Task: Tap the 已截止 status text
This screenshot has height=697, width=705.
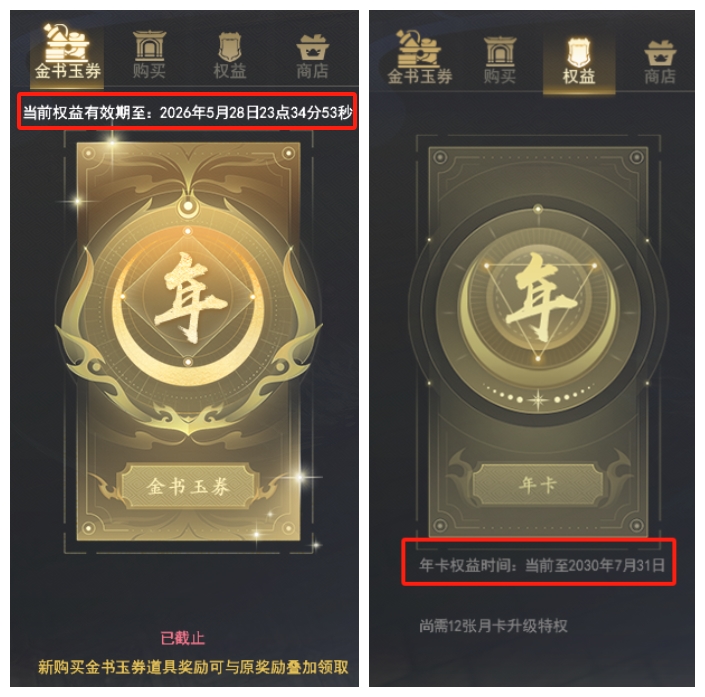Action: (x=183, y=638)
